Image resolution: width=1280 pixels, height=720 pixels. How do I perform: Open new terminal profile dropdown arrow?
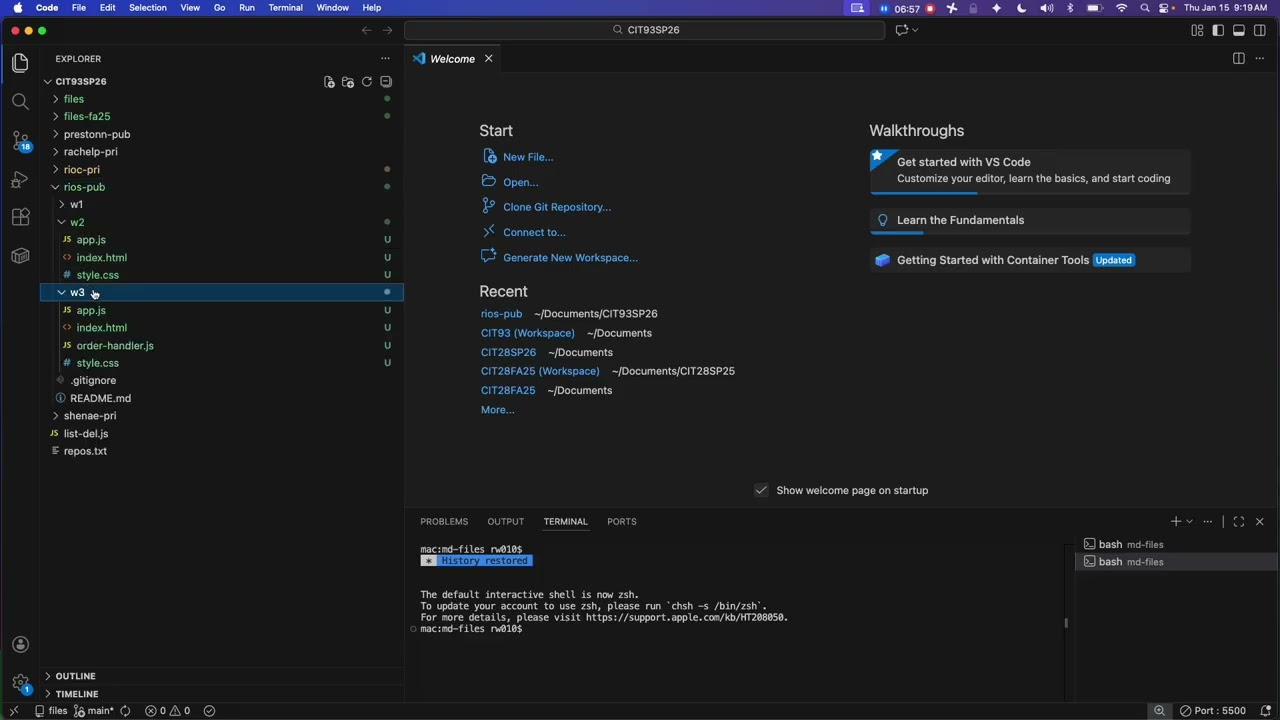(1189, 522)
